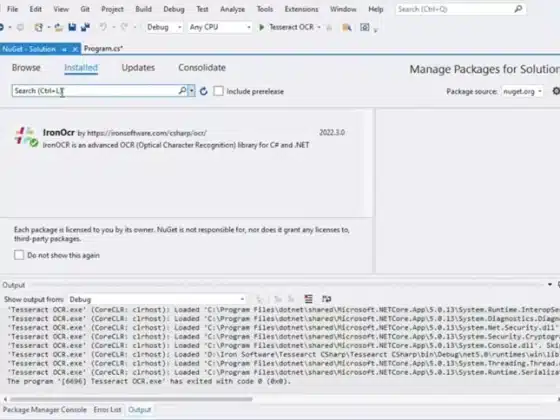Click Output scrollbar left arrow
The width and height of the screenshot is (560, 420).
(5, 399)
